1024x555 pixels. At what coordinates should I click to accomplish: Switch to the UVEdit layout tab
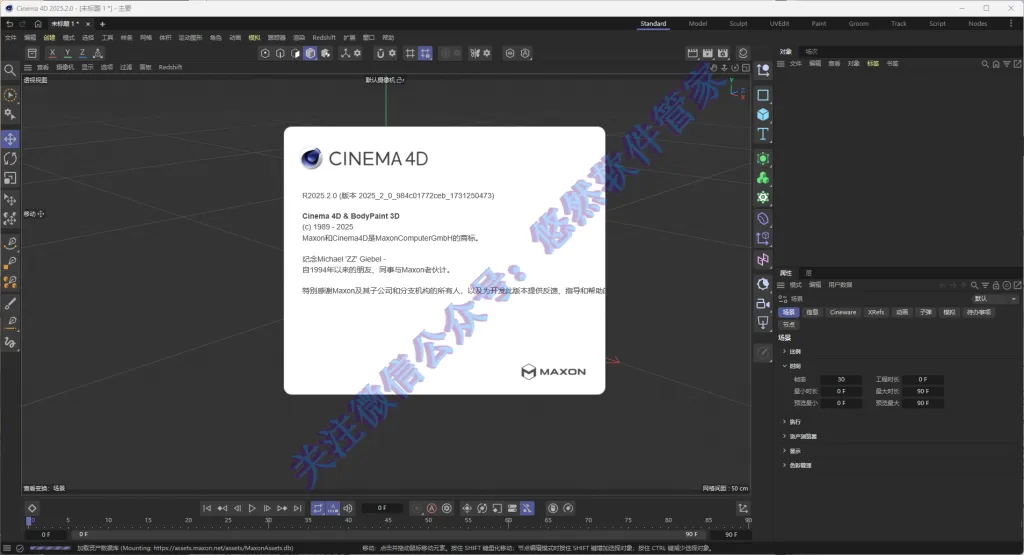(x=779, y=24)
